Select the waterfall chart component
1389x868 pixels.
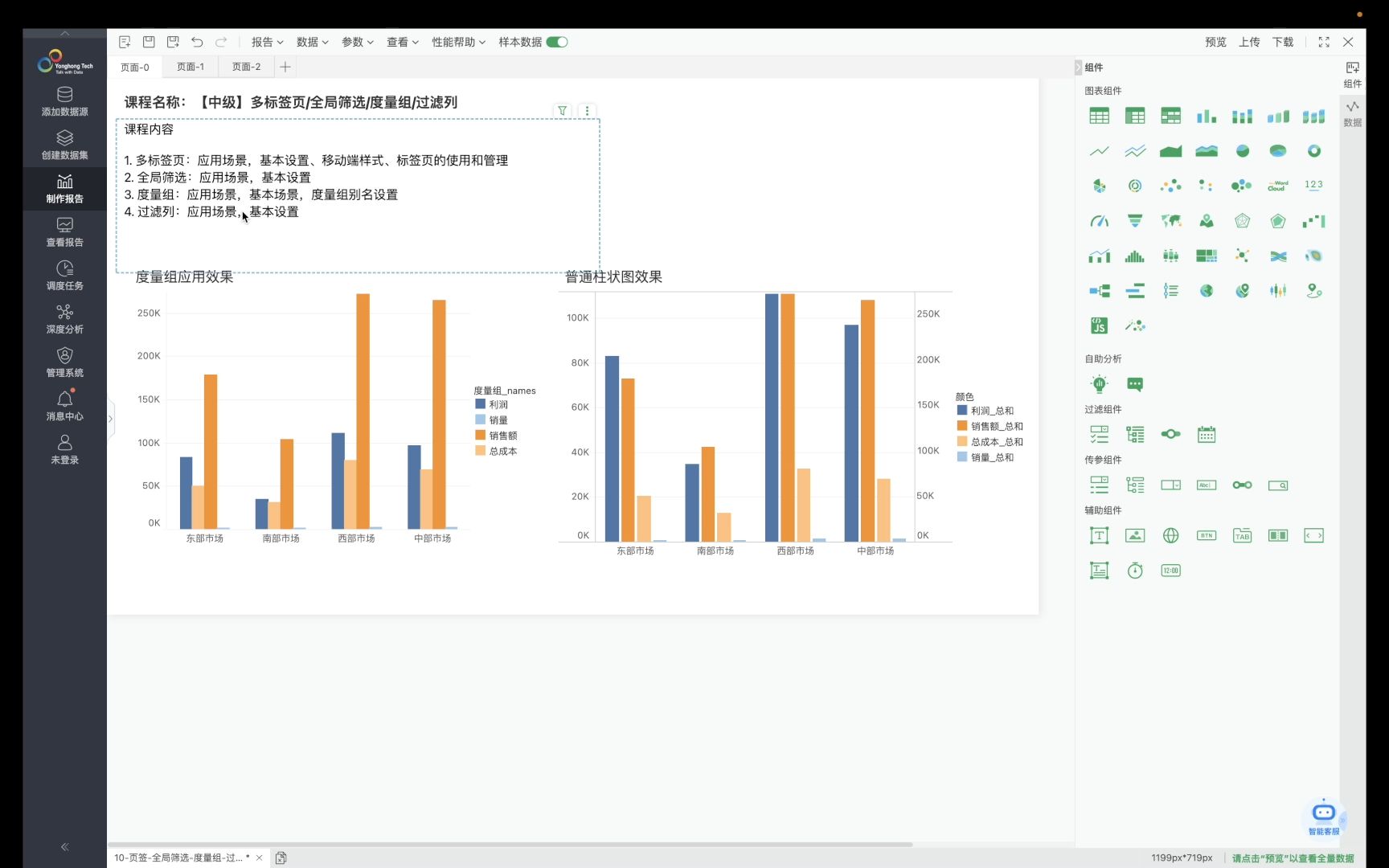tap(1313, 221)
